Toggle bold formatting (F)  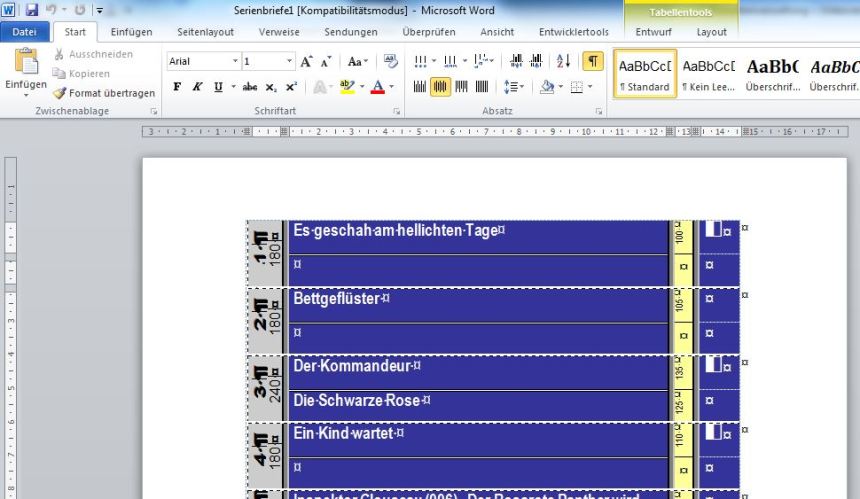[x=177, y=87]
